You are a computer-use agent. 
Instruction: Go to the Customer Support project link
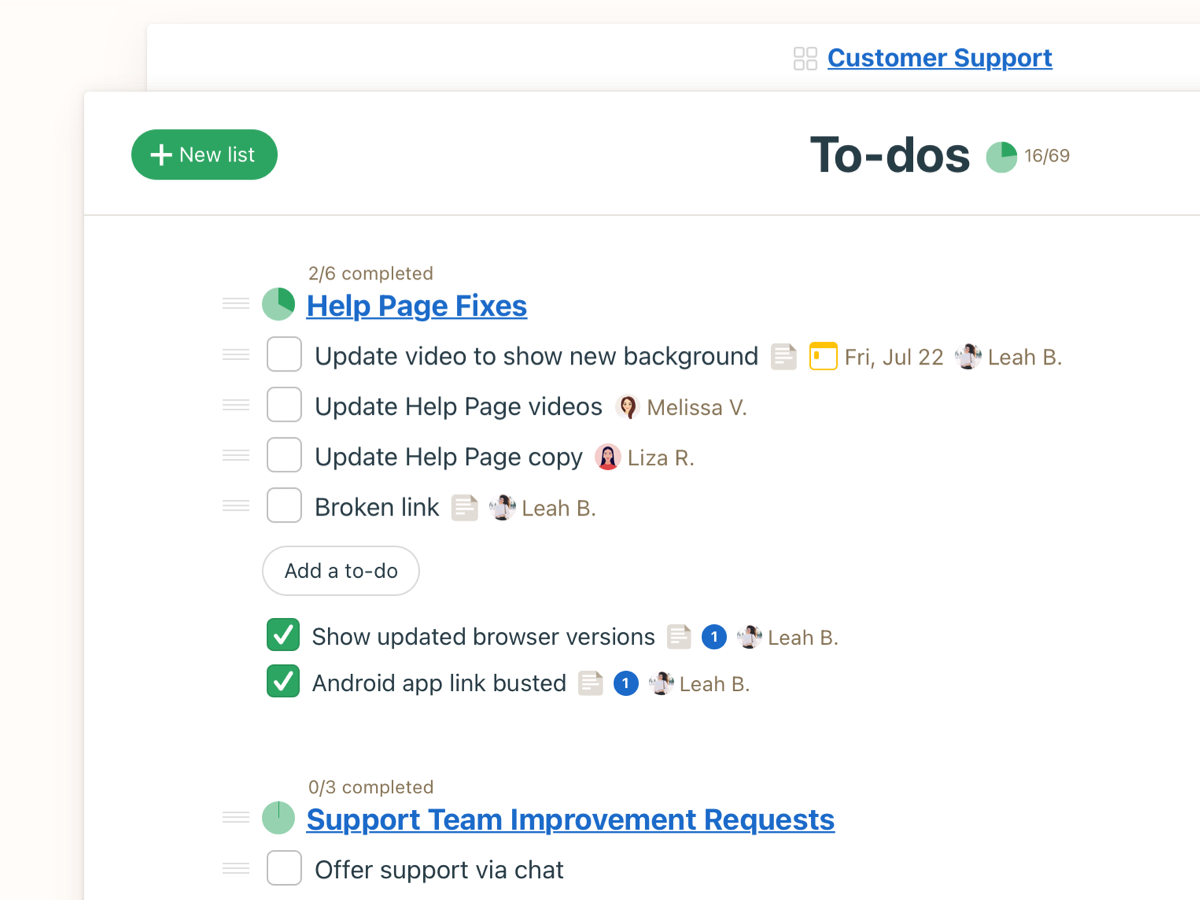coord(939,58)
